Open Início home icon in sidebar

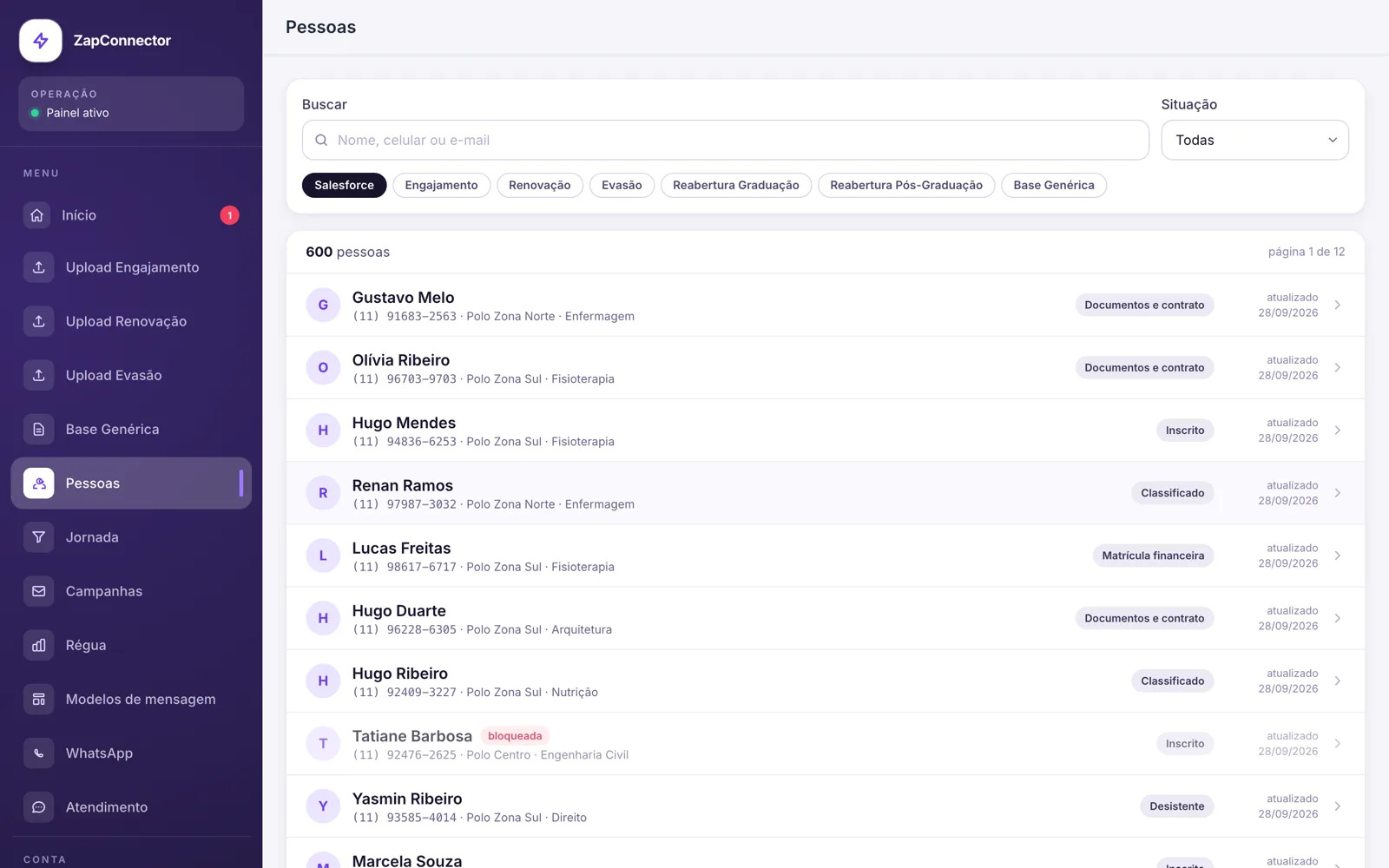pyautogui.click(x=37, y=215)
